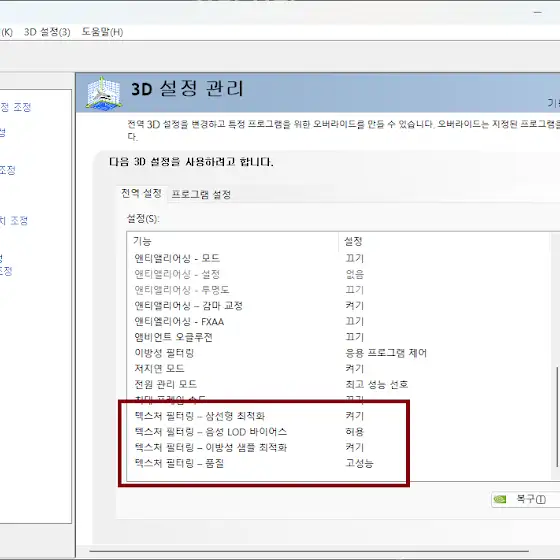Click the 3D settings header cube icon
The image size is (560, 560).
[104, 93]
